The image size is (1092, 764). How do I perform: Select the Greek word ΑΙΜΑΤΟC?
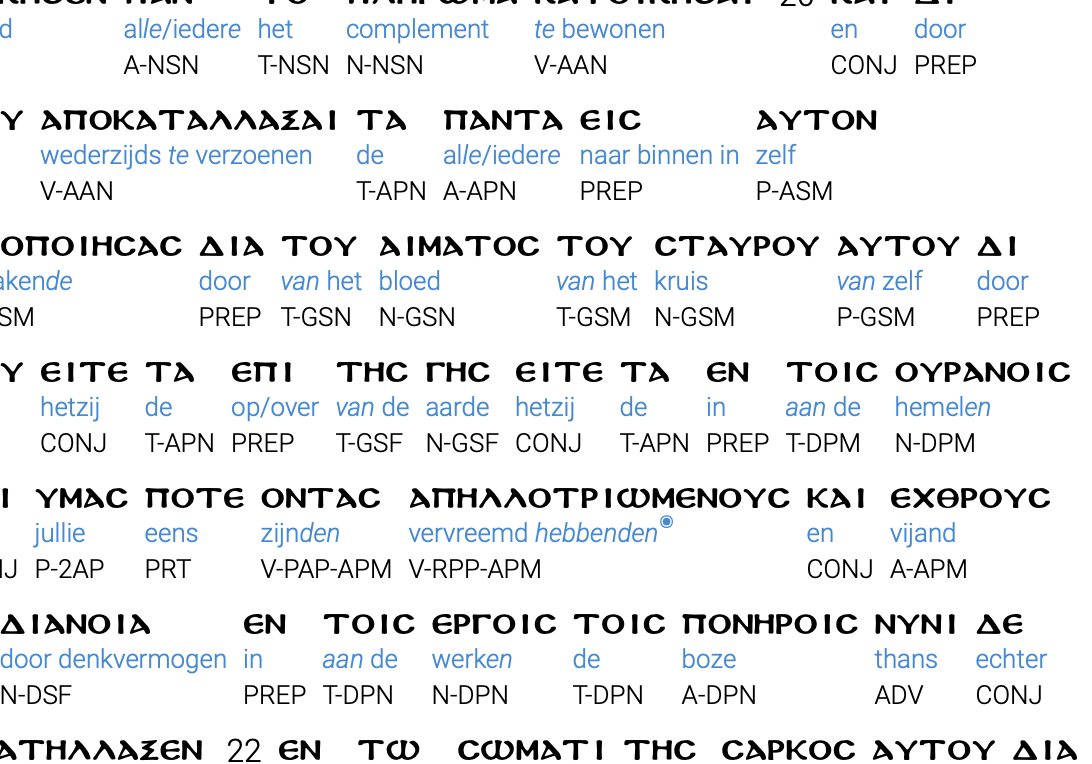click(x=459, y=247)
